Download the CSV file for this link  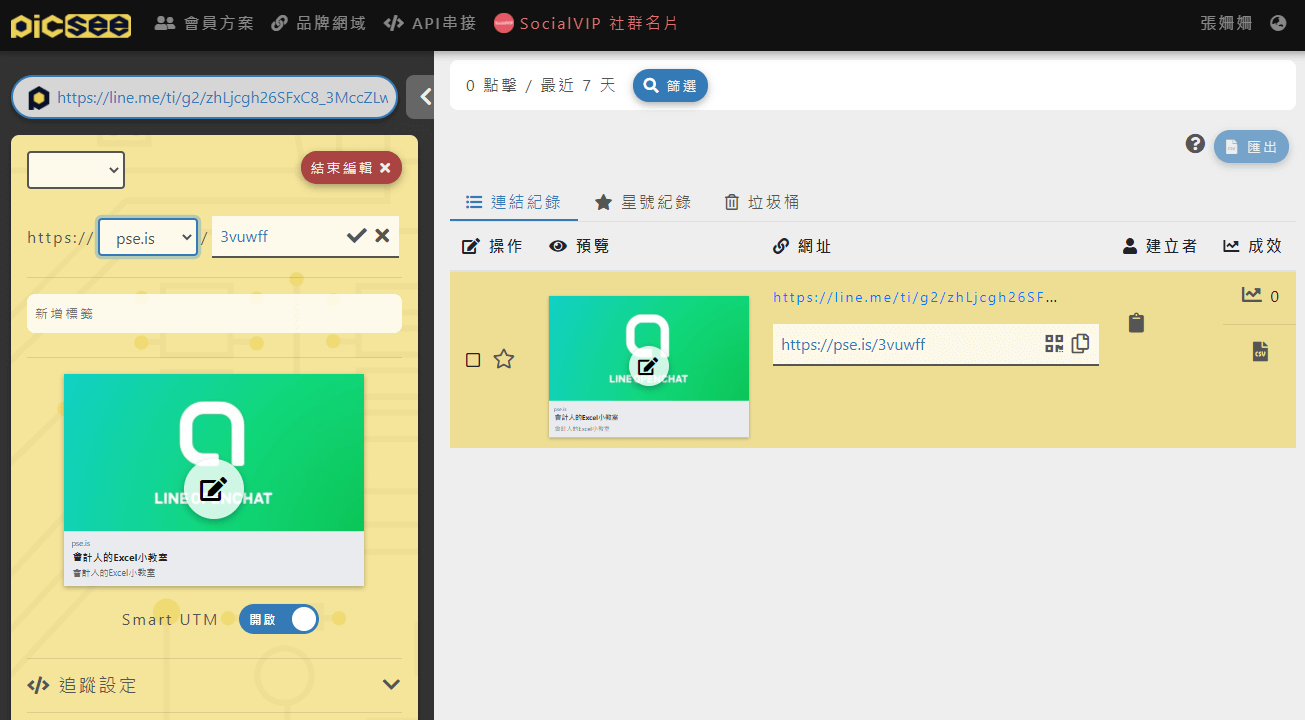tap(1260, 352)
